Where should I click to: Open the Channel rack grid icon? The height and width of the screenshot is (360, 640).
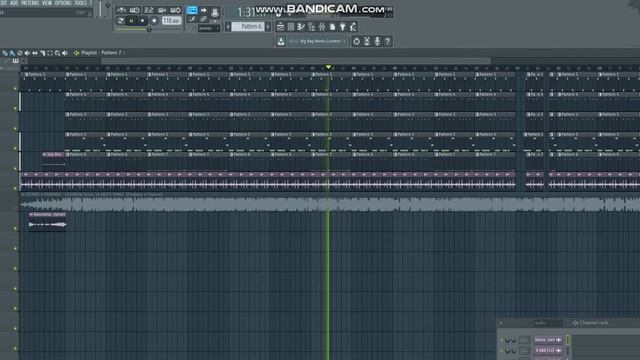coord(291,27)
